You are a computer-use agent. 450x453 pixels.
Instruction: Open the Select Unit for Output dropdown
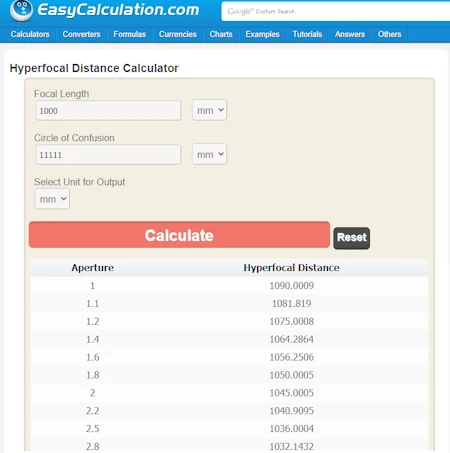pyautogui.click(x=52, y=199)
